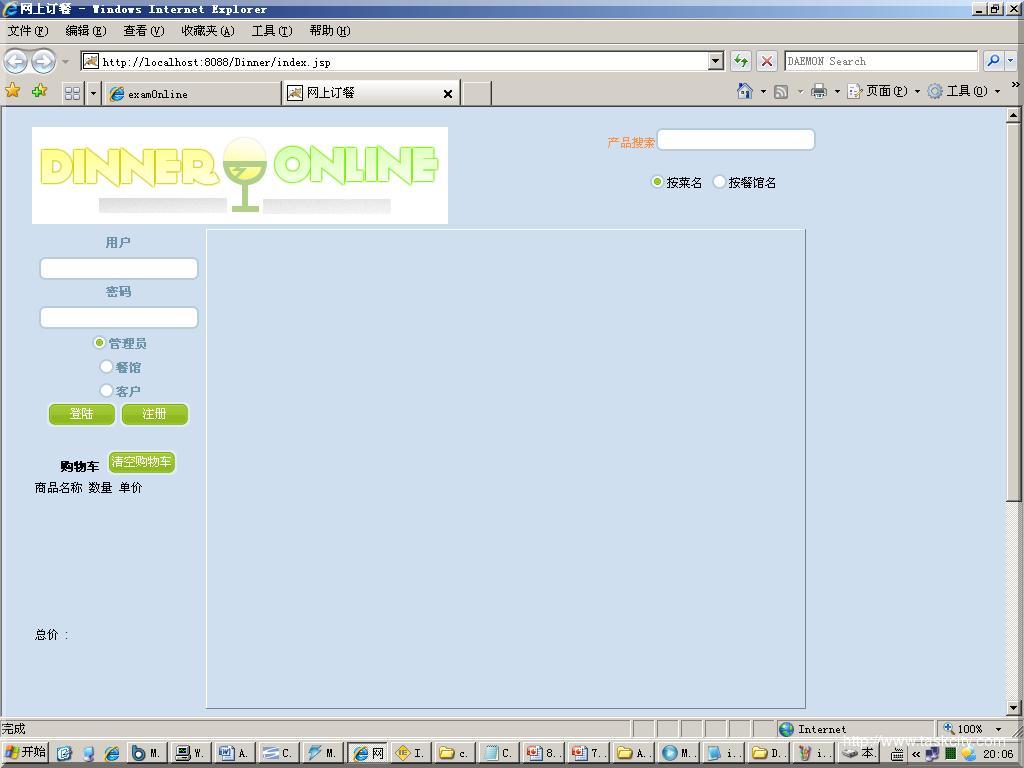This screenshot has width=1024, height=768.
Task: Select the 餐馆 radio button
Action: tap(107, 367)
